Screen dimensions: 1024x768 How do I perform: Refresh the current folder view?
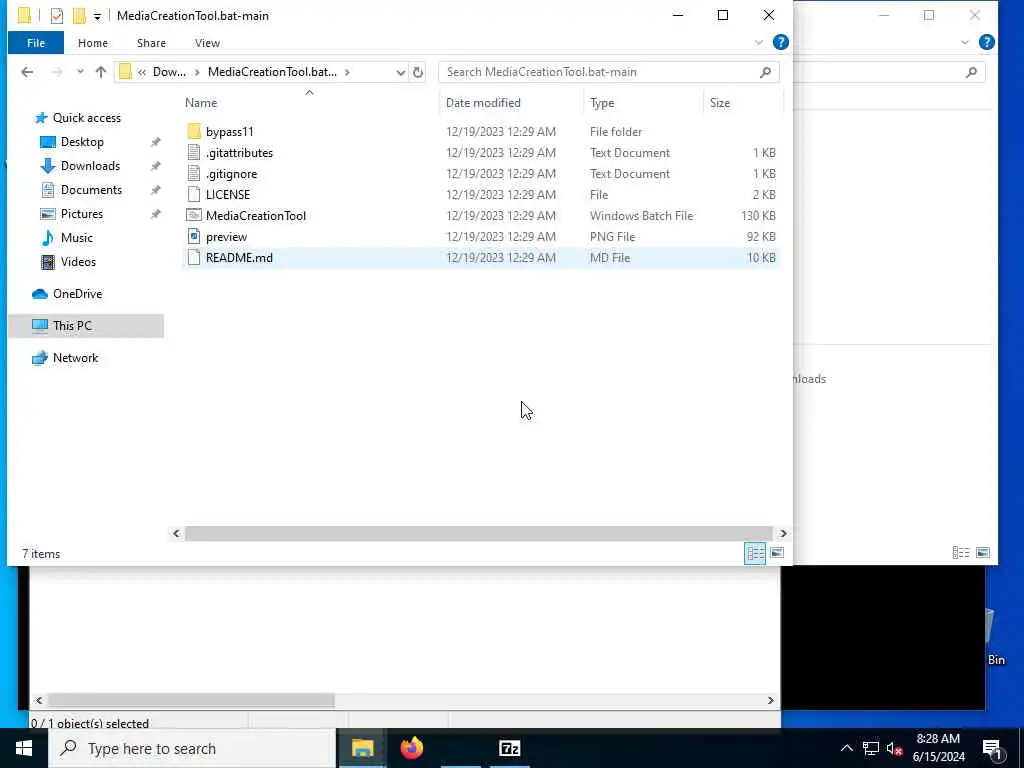[418, 72]
